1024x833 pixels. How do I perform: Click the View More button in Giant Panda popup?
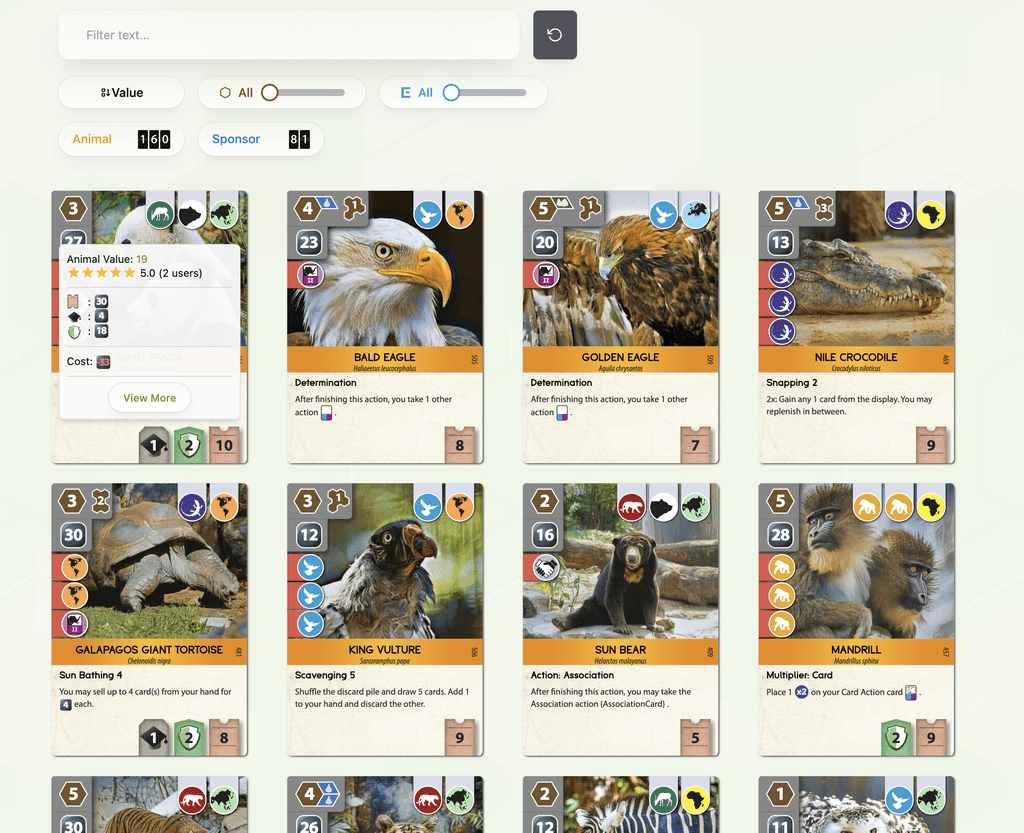click(x=149, y=398)
